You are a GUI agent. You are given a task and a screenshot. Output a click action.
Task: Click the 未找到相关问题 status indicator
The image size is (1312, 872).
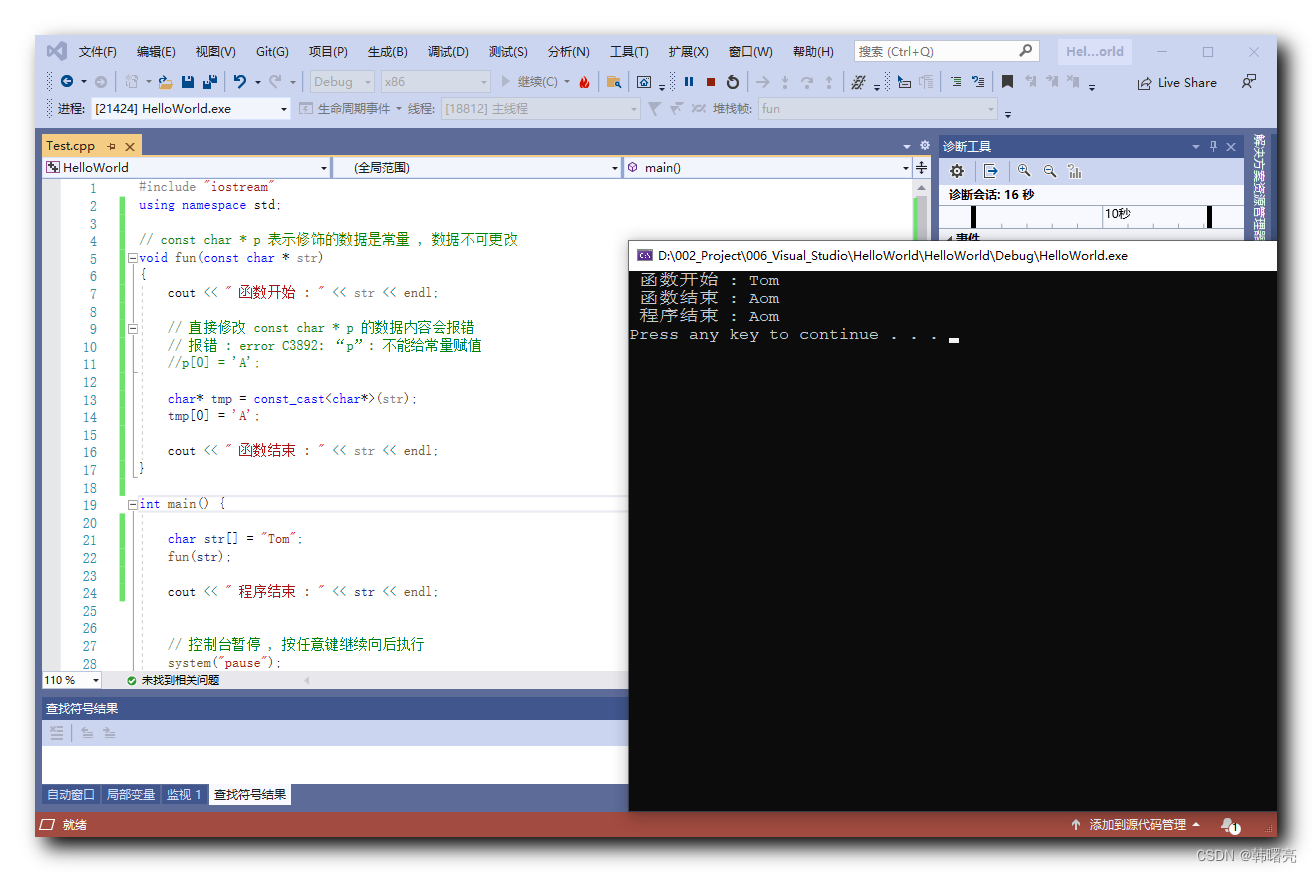tap(173, 680)
